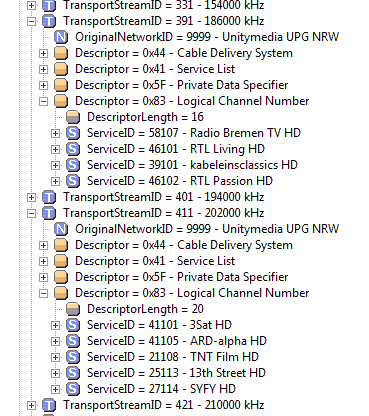Select Private Data Specifier descriptor under stream 391

point(182,85)
